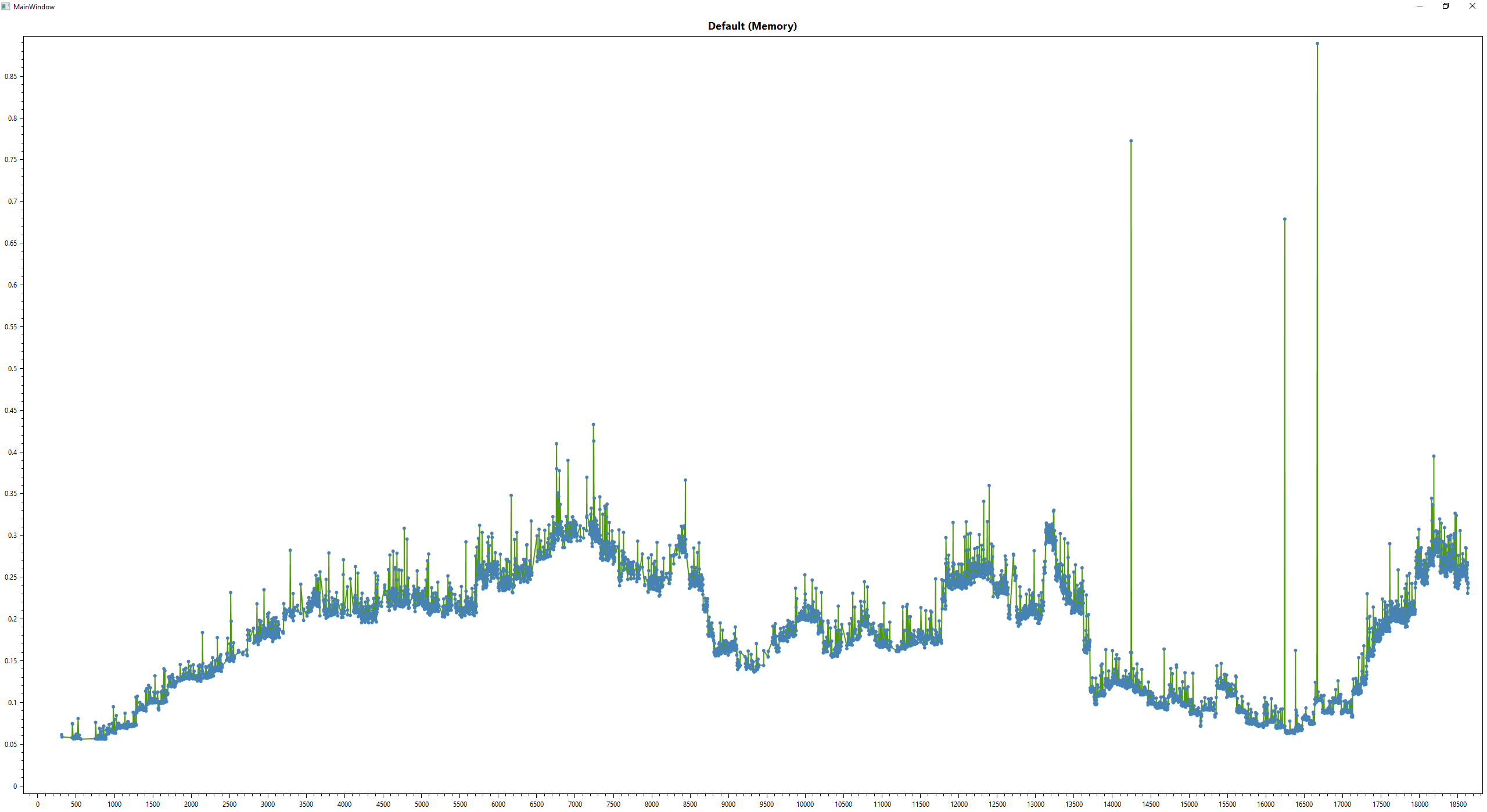Click the 0.85 label on y-axis
The image size is (1487, 812).
pyautogui.click(x=11, y=77)
